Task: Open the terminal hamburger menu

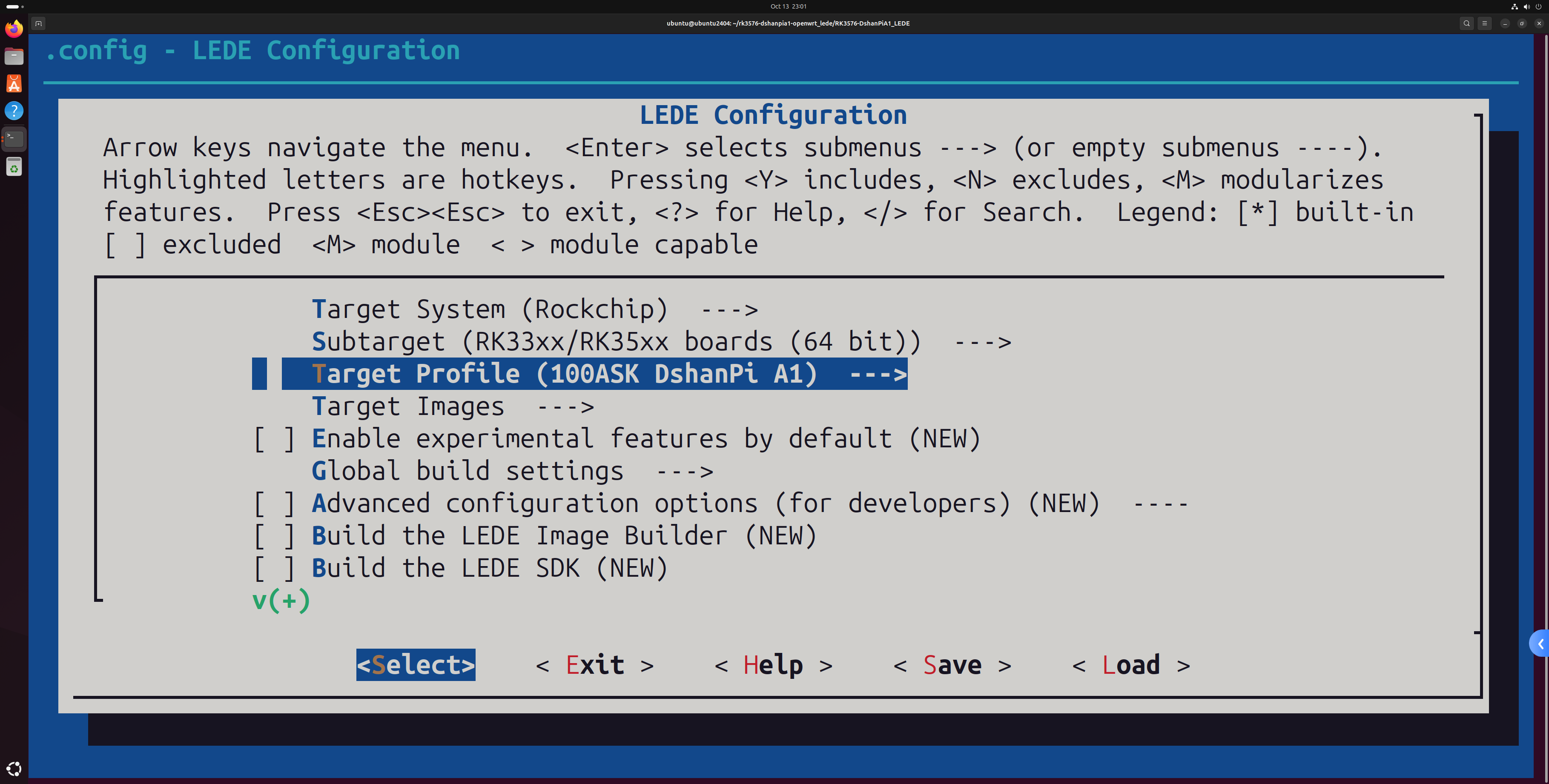Action: tap(1484, 23)
